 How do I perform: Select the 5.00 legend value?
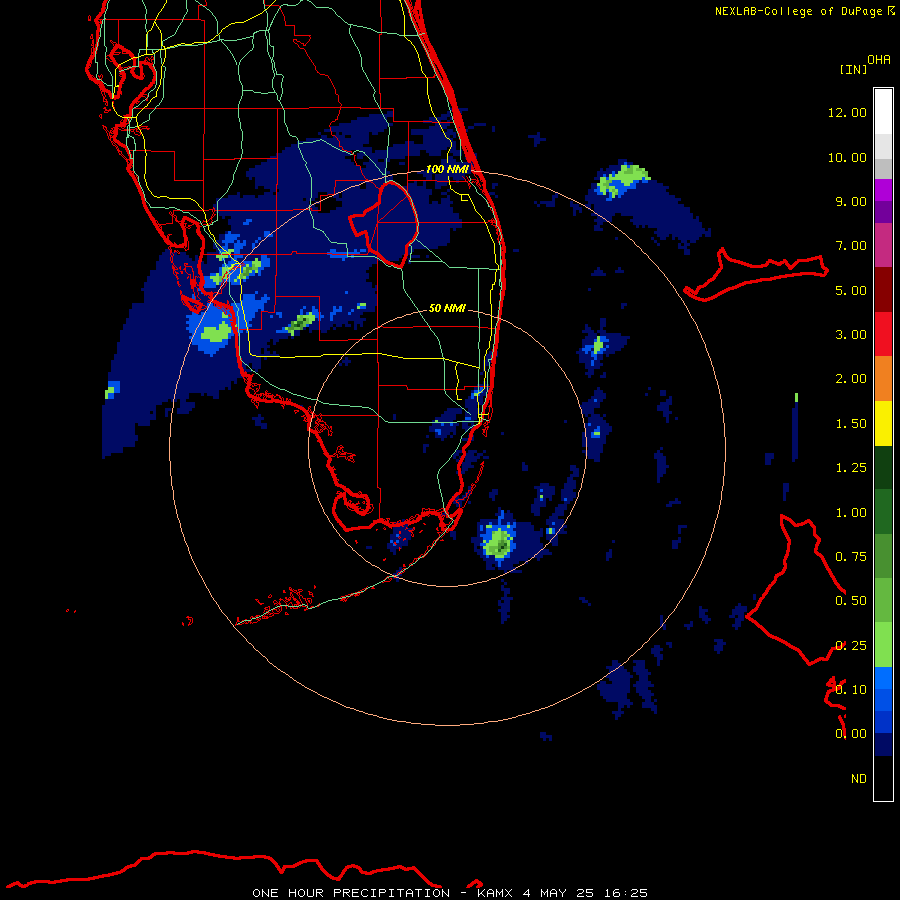(851, 290)
